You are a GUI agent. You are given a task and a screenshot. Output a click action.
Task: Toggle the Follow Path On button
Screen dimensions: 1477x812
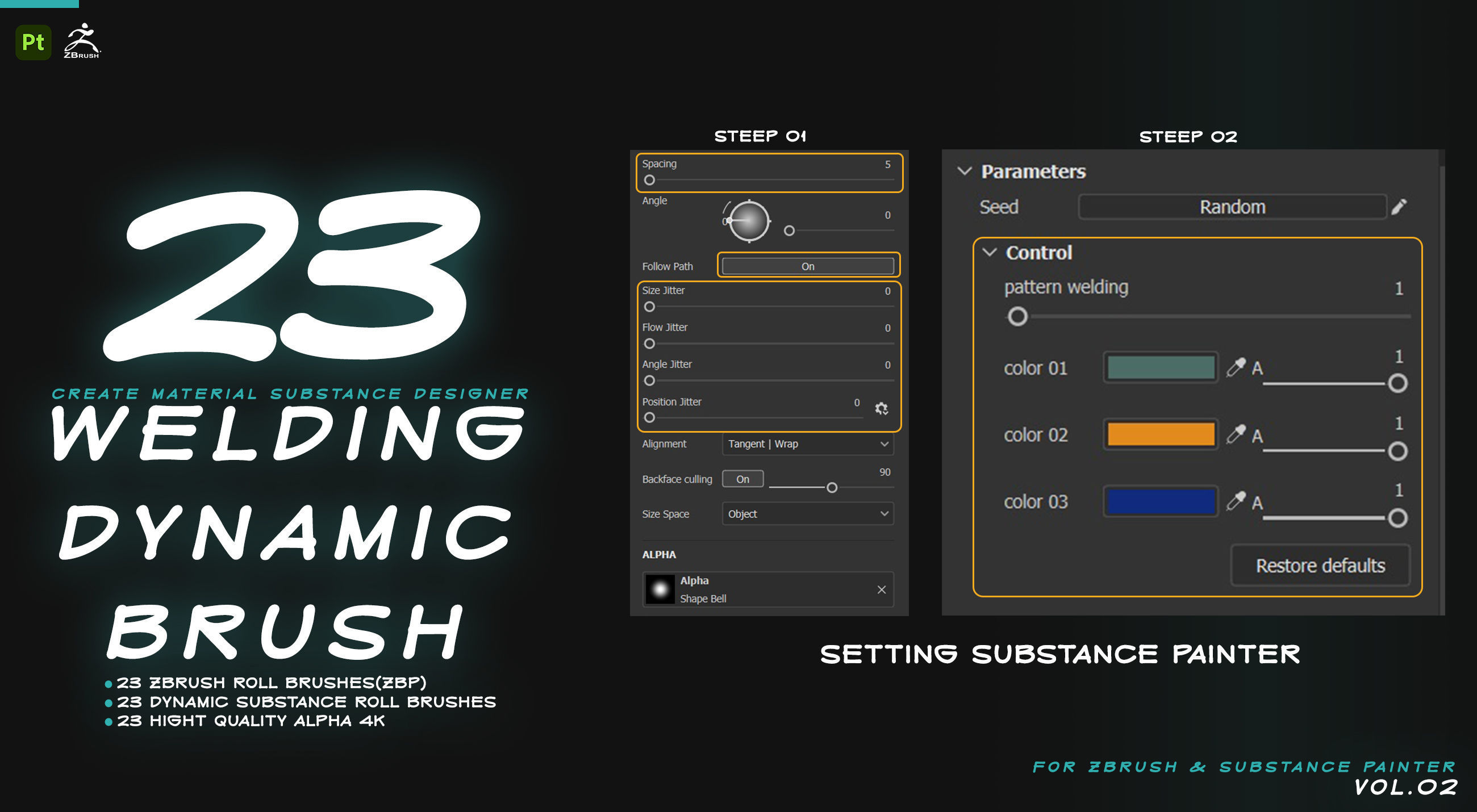click(807, 266)
